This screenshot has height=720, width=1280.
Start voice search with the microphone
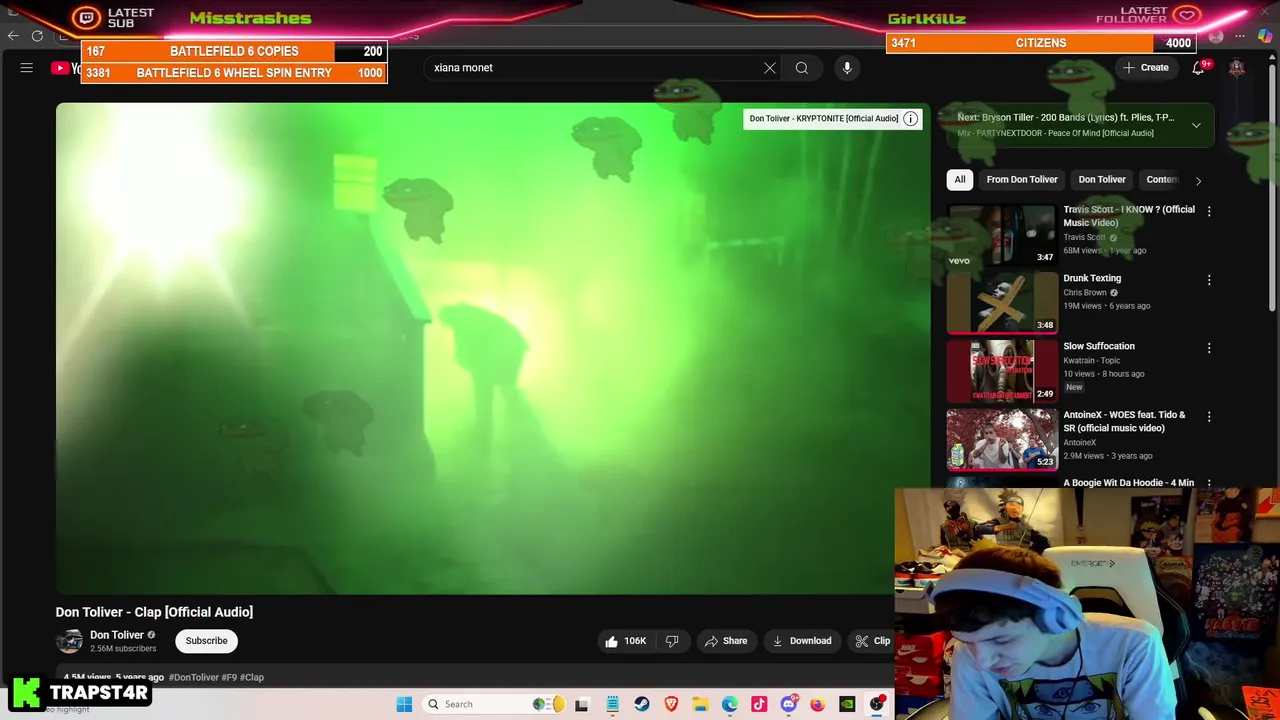847,68
